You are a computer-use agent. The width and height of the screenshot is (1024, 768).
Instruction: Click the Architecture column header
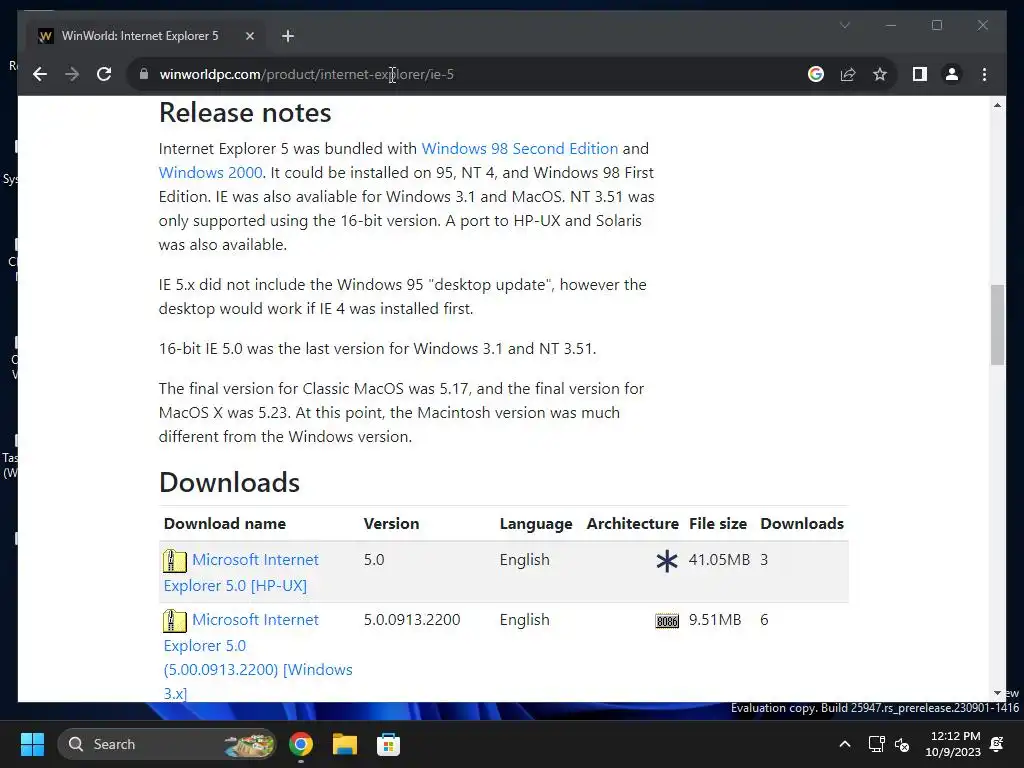pyautogui.click(x=632, y=524)
